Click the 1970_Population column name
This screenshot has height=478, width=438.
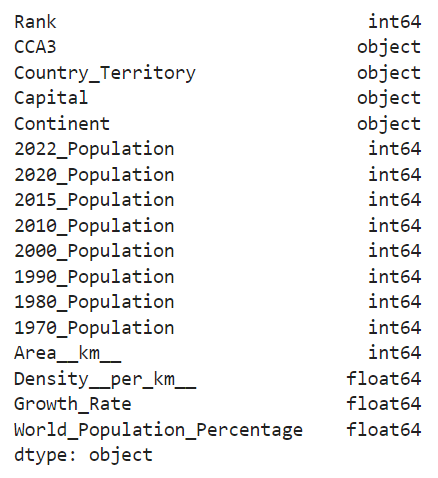94,328
